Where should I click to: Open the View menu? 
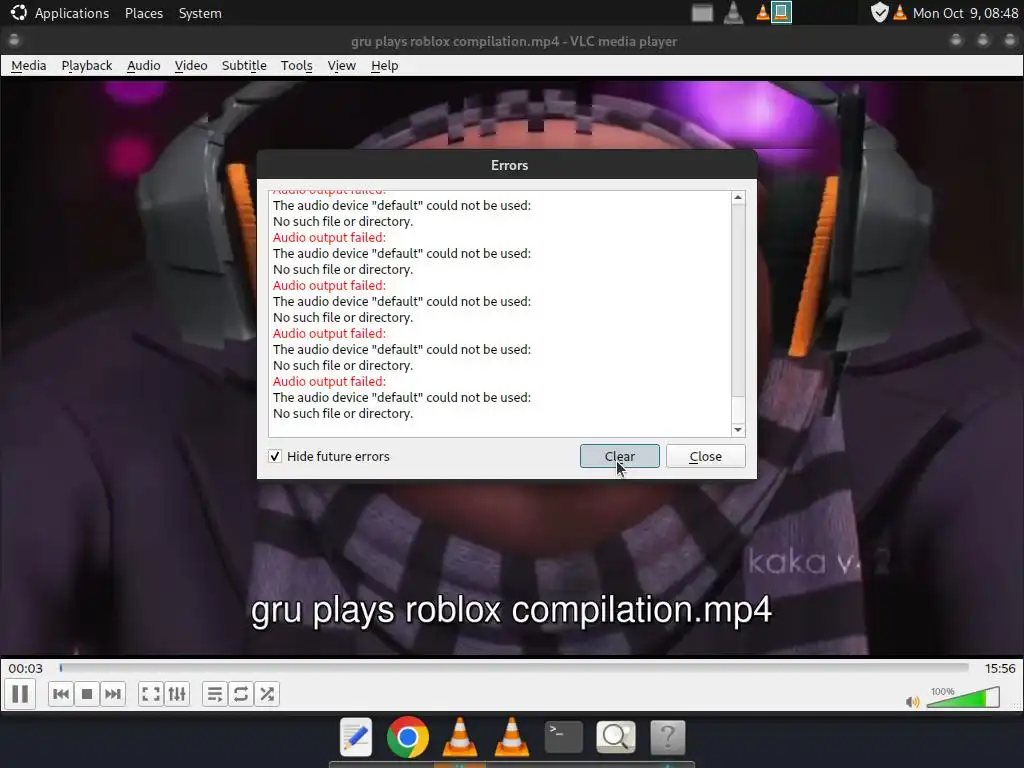point(342,65)
